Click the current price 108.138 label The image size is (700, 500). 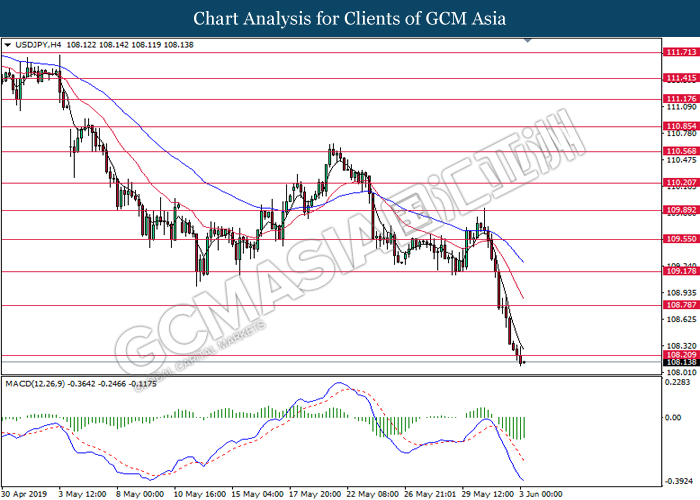[681, 362]
